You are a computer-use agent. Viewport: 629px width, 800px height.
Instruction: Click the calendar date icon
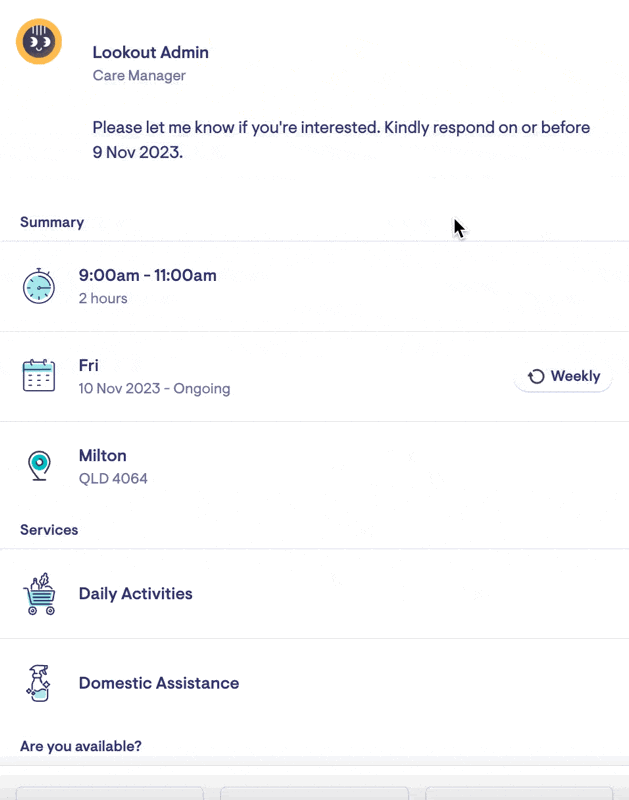(39, 376)
